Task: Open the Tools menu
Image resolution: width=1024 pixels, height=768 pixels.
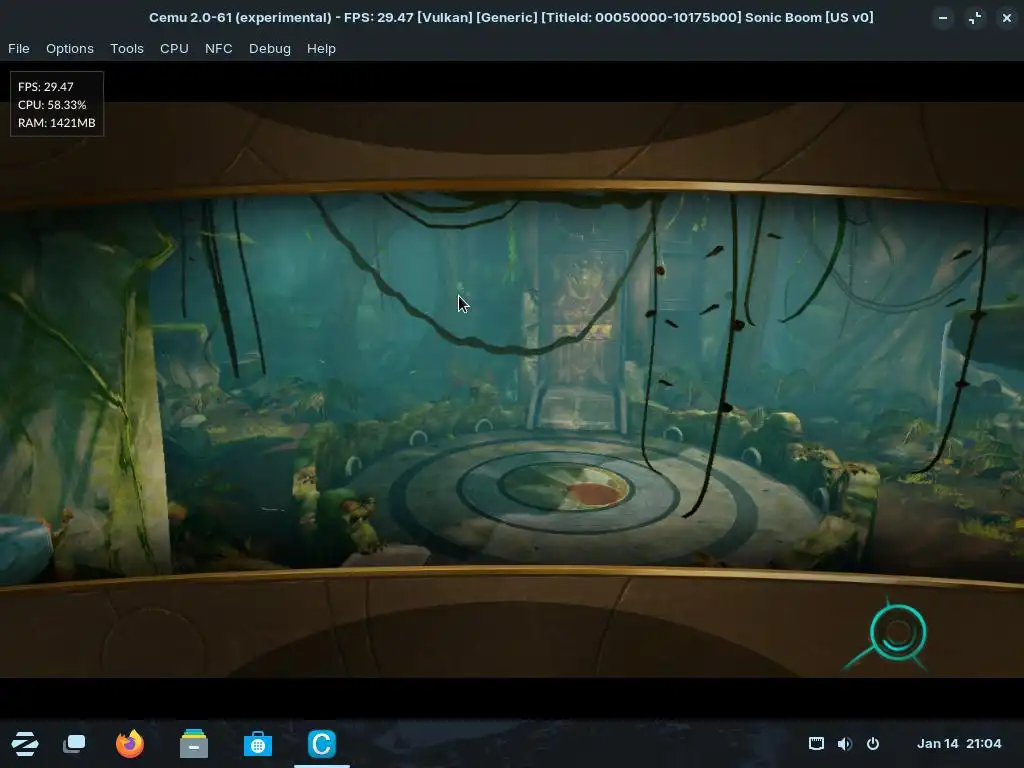Action: 127,48
